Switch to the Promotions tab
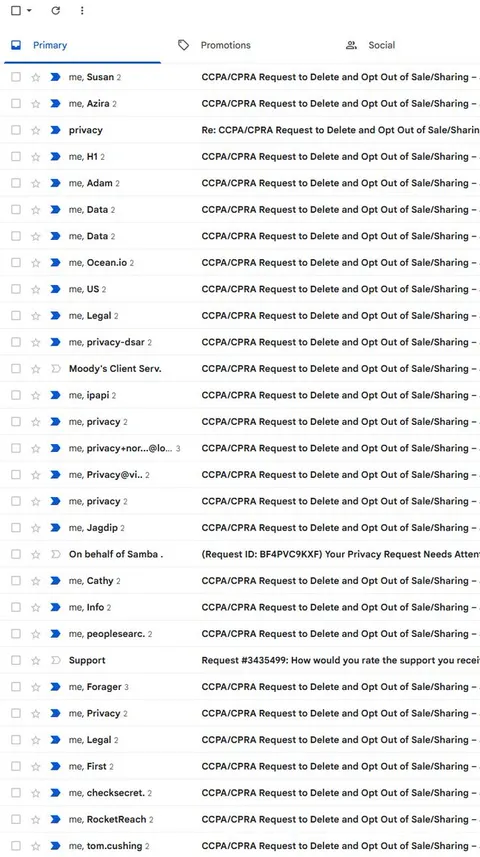Viewport: 480px width, 857px height. click(214, 45)
